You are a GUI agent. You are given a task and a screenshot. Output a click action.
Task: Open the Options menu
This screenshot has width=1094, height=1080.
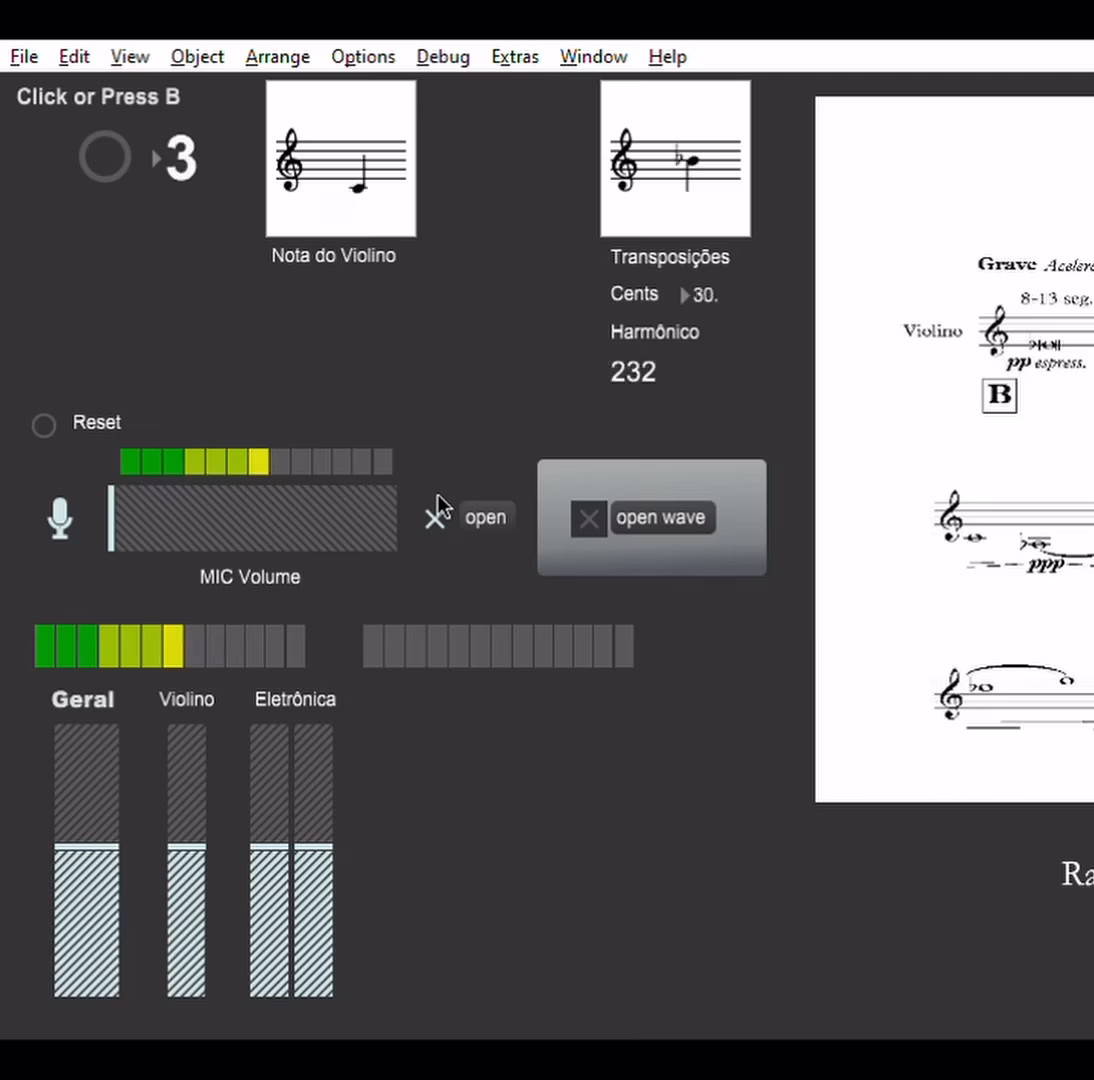pyautogui.click(x=363, y=57)
